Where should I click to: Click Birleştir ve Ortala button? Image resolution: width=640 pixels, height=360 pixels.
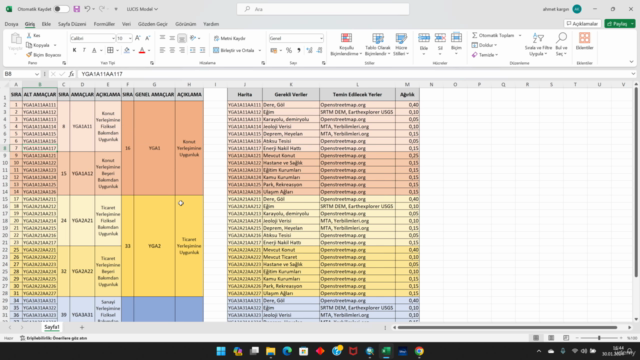pyautogui.click(x=233, y=50)
